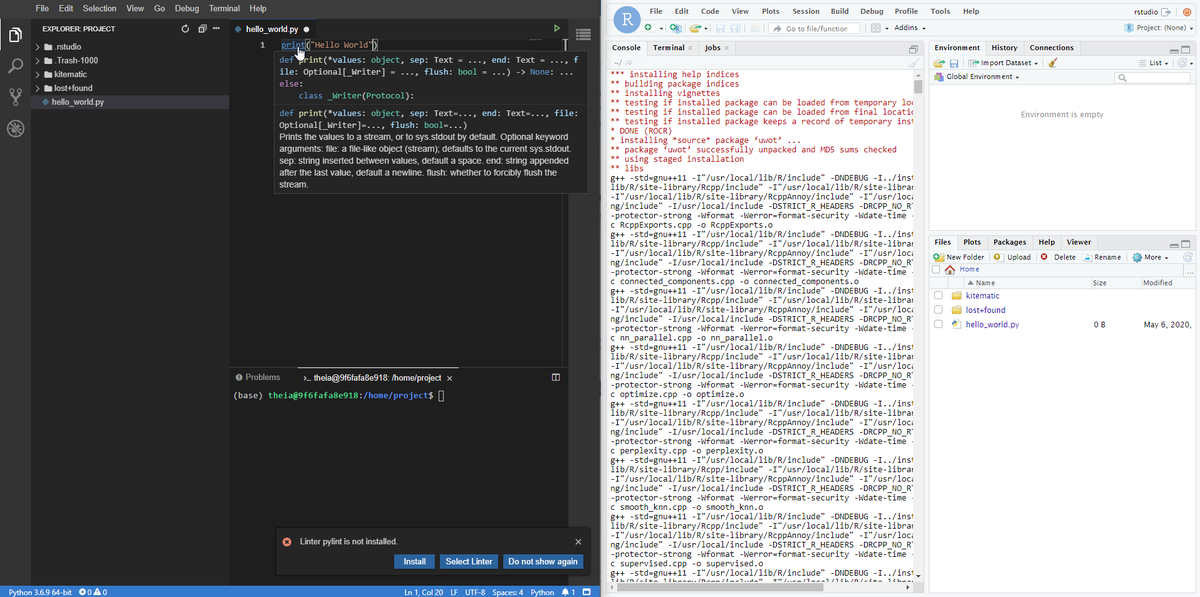Viewport: 1200px width, 597px height.
Task: Switch to the History tab in RStudio
Action: click(x=1004, y=48)
